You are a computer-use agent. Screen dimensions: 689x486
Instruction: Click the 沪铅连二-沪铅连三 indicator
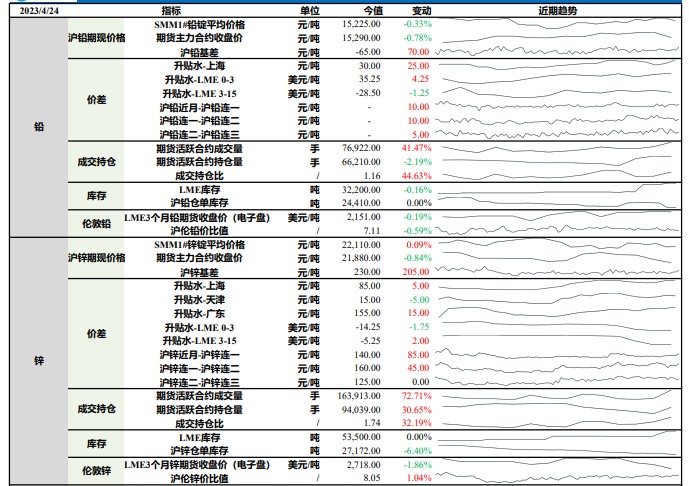pos(199,135)
